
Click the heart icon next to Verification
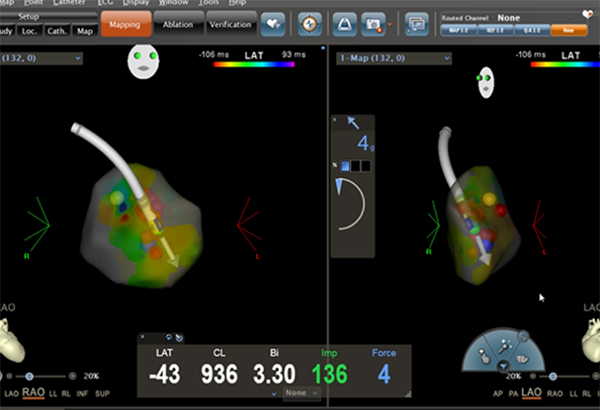tap(273, 23)
